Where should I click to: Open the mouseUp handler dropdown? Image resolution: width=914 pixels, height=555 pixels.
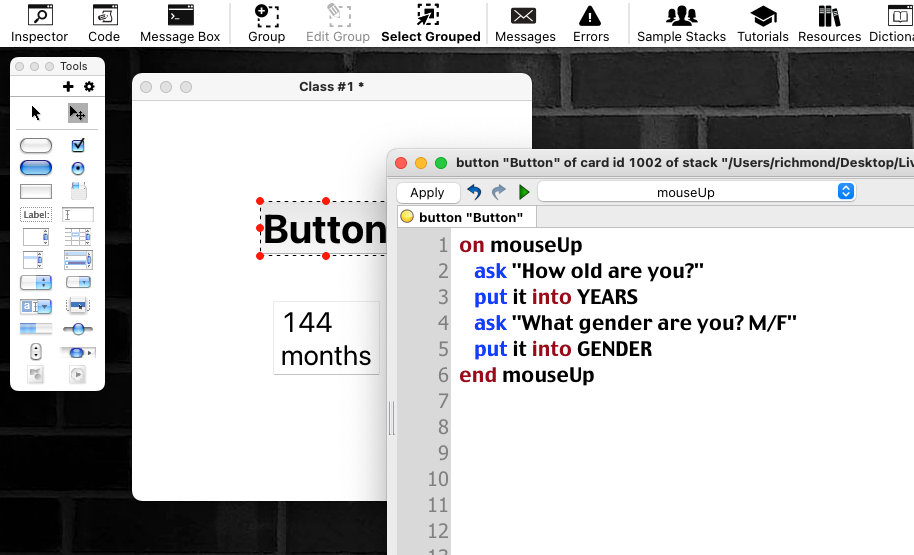point(696,192)
